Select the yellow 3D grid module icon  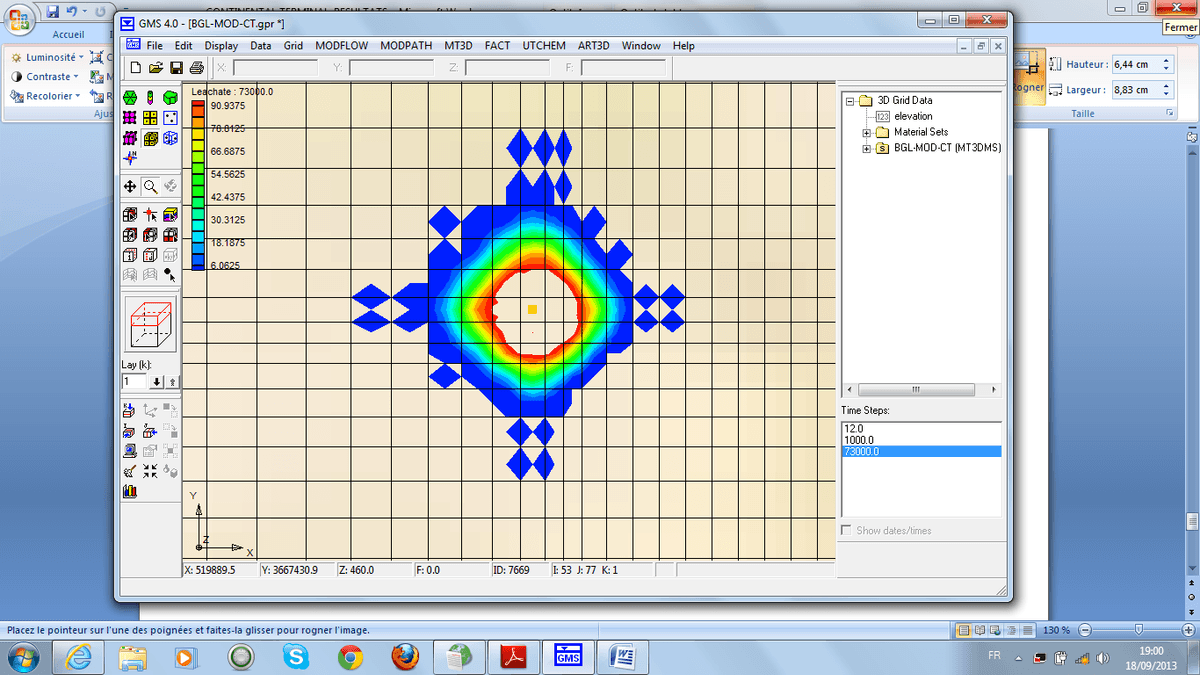pyautogui.click(x=150, y=138)
